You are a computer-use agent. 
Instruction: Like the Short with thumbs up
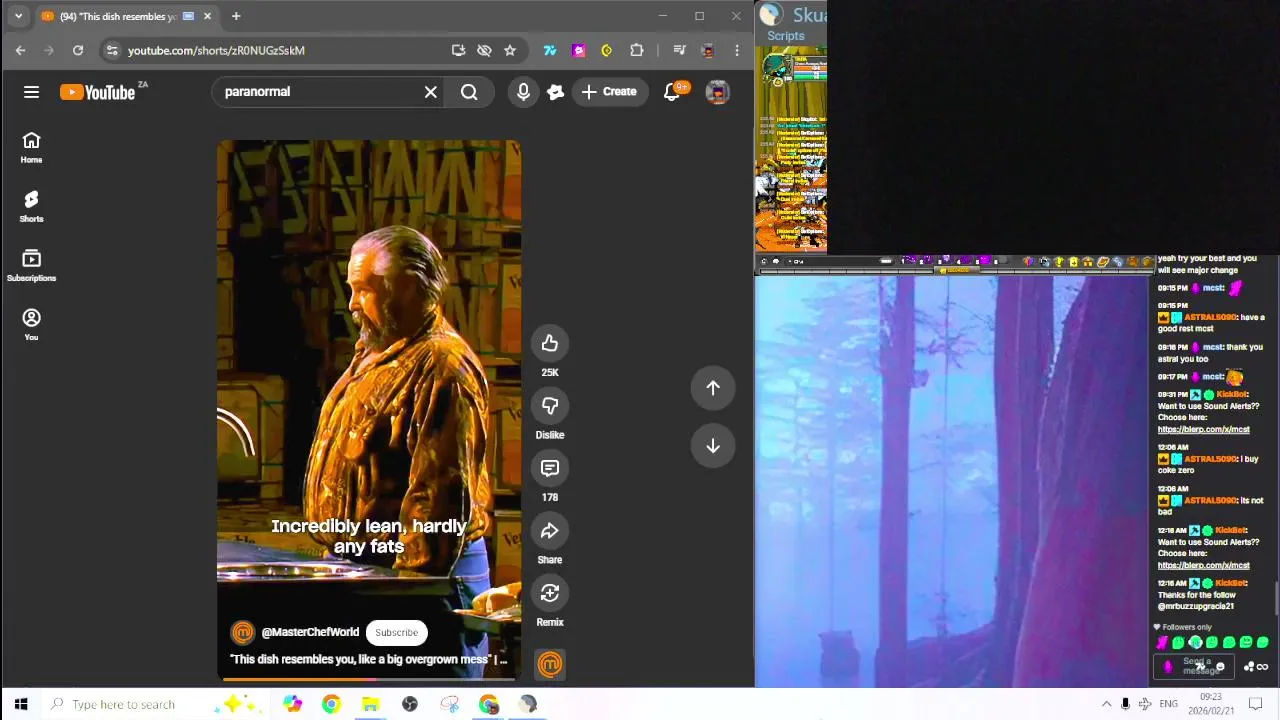tap(550, 344)
